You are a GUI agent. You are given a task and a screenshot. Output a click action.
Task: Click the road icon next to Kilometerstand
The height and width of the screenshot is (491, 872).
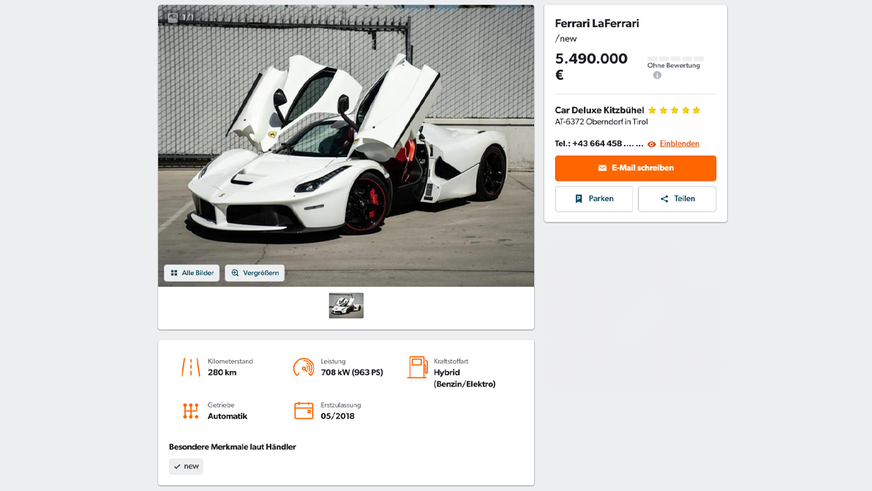pos(191,367)
